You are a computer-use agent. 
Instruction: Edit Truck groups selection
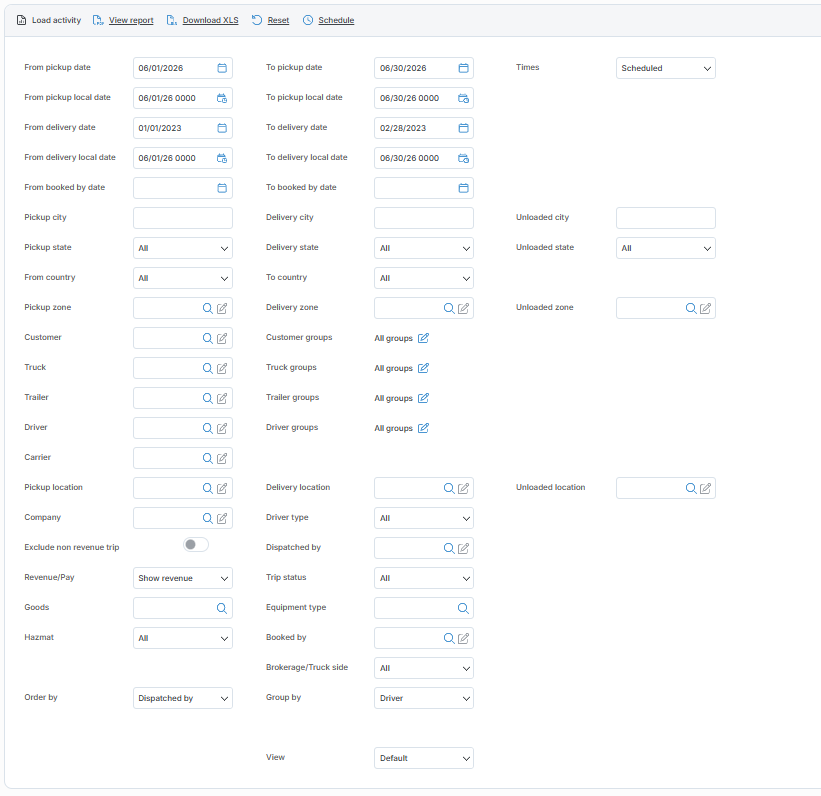coord(423,368)
